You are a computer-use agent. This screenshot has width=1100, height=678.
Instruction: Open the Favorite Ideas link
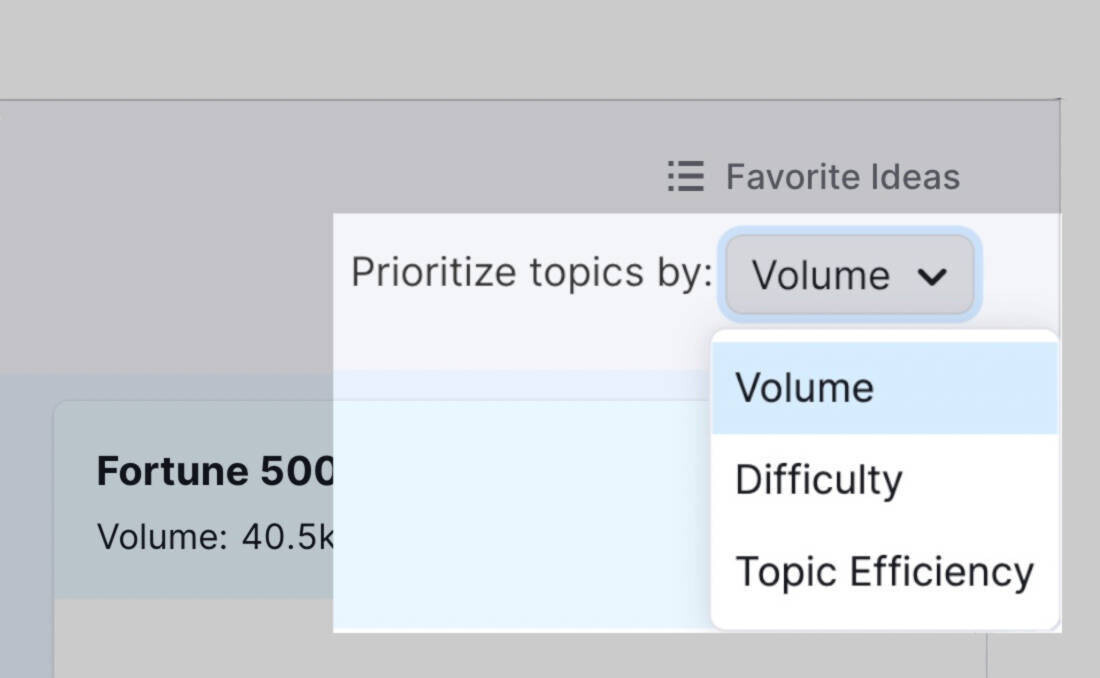pos(814,176)
